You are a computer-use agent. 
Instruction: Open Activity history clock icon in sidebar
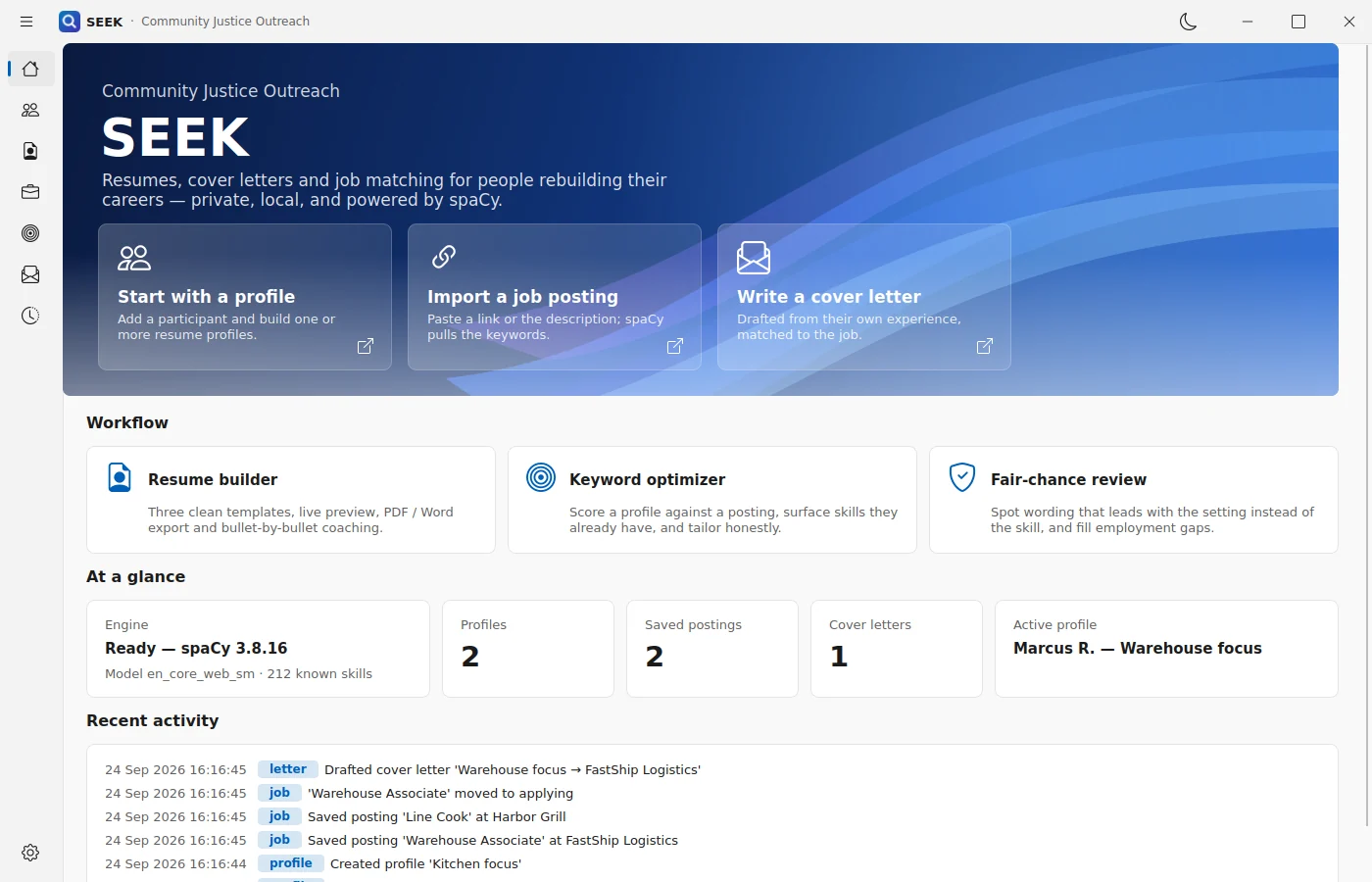(x=30, y=316)
